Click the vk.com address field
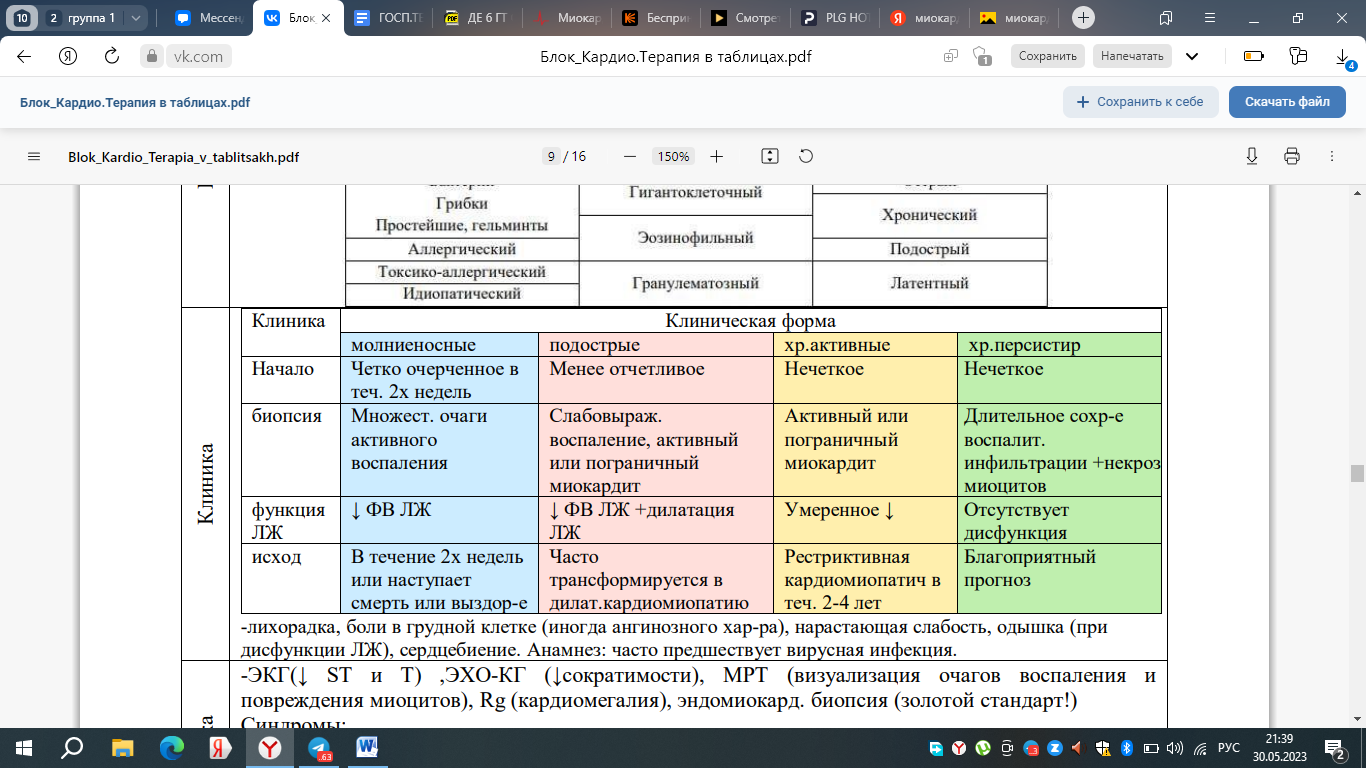The width and height of the screenshot is (1366, 768). pyautogui.click(x=187, y=56)
